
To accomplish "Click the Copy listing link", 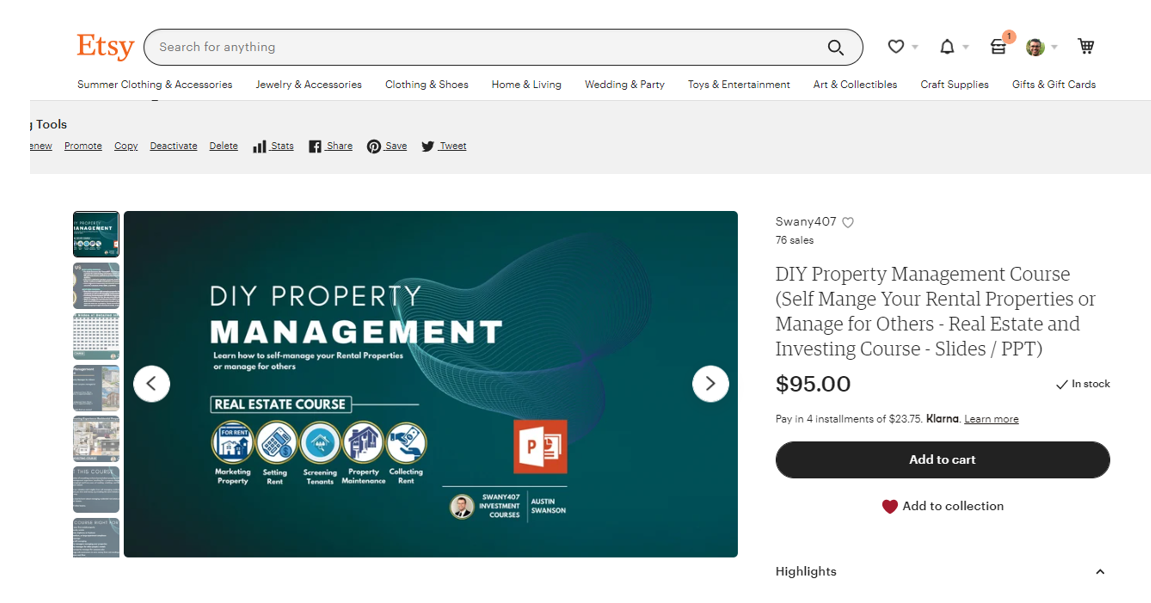I will coord(126,146).
